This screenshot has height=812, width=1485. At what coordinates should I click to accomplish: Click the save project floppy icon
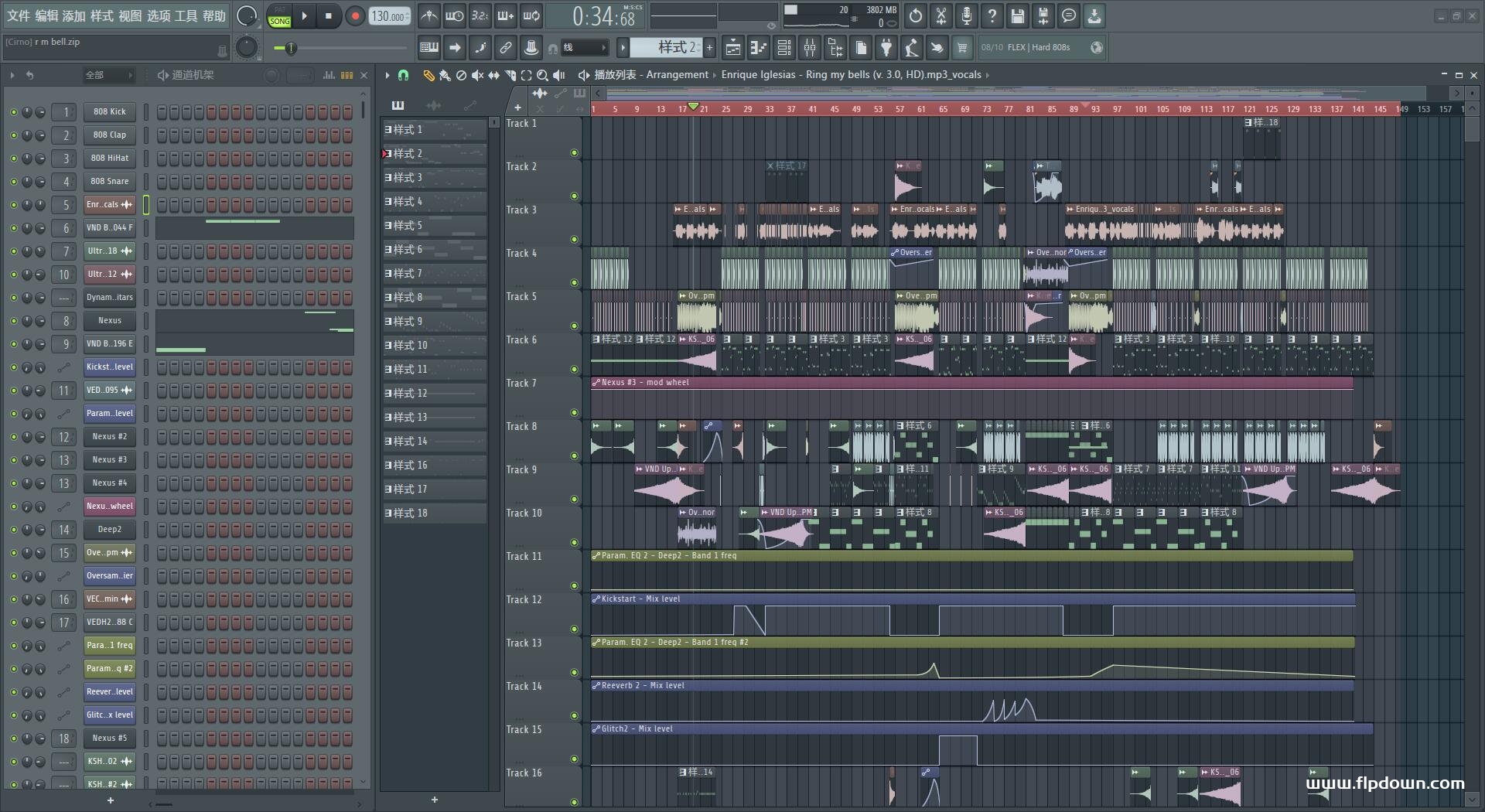click(x=1018, y=16)
